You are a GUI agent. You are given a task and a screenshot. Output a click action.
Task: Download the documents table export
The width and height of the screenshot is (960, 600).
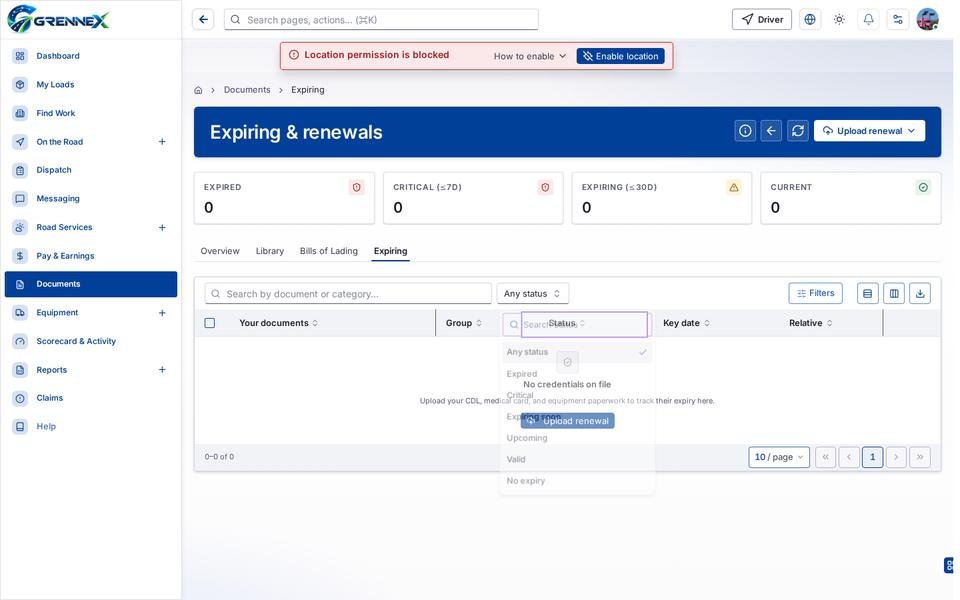click(920, 294)
